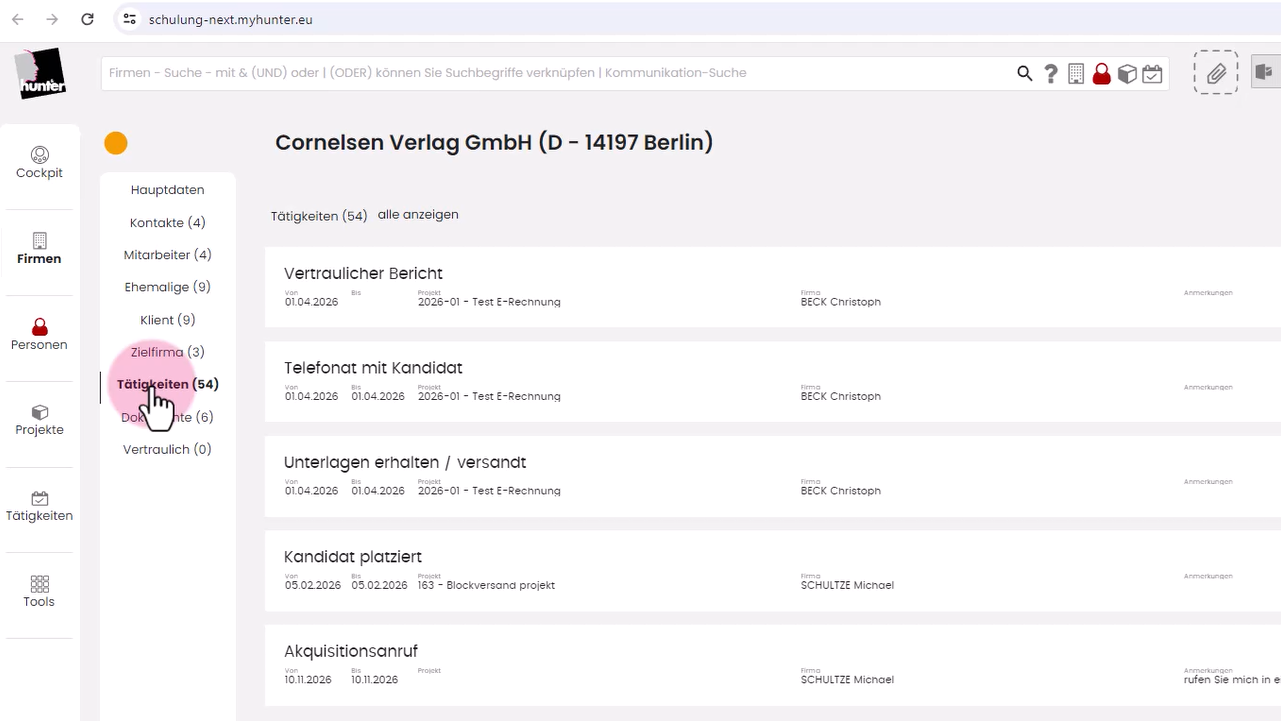Click the orange status circle

116,143
